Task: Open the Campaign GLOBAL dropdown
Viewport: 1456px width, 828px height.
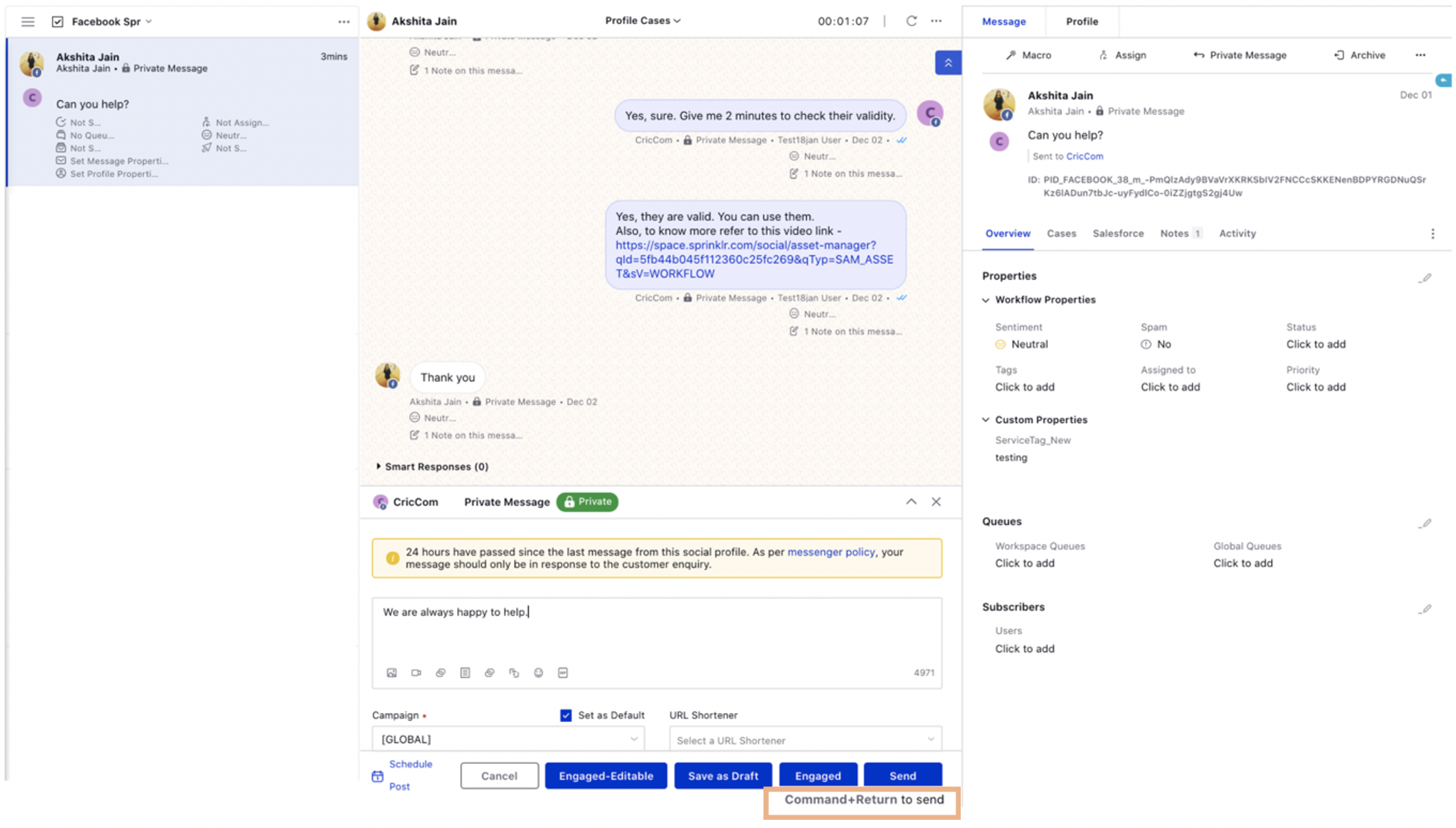Action: point(508,739)
